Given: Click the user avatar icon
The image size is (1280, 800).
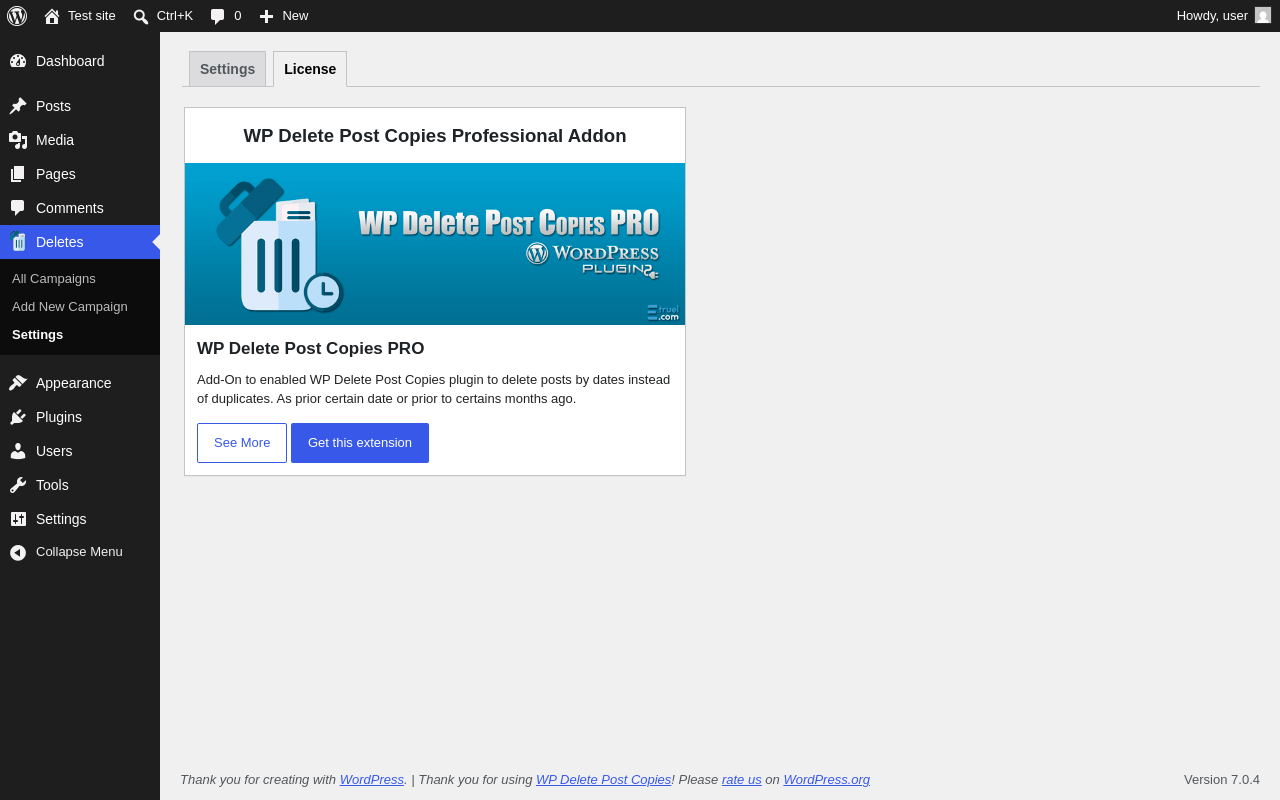Looking at the screenshot, I should coord(1263,15).
